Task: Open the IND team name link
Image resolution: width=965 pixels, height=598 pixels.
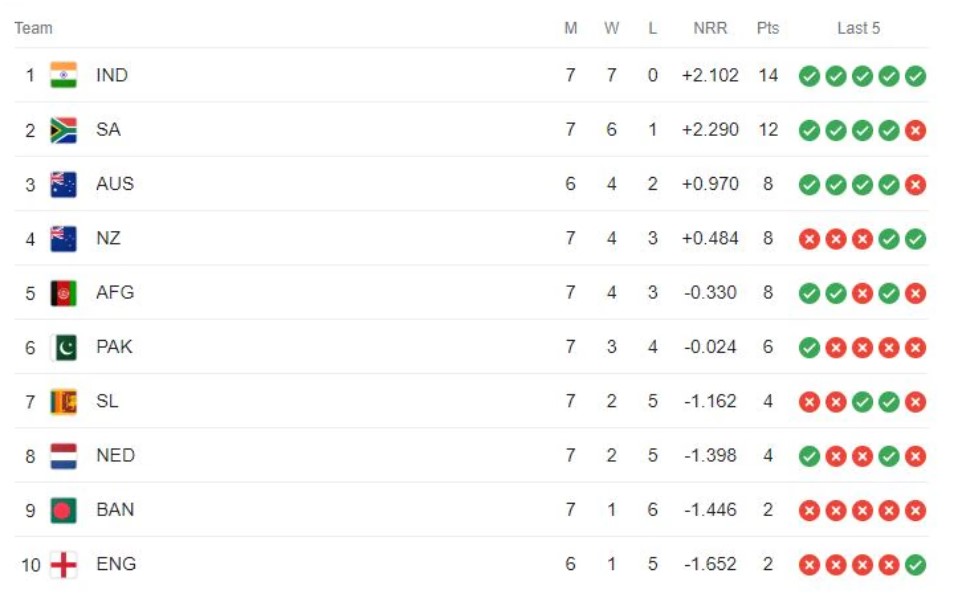Action: (x=112, y=75)
